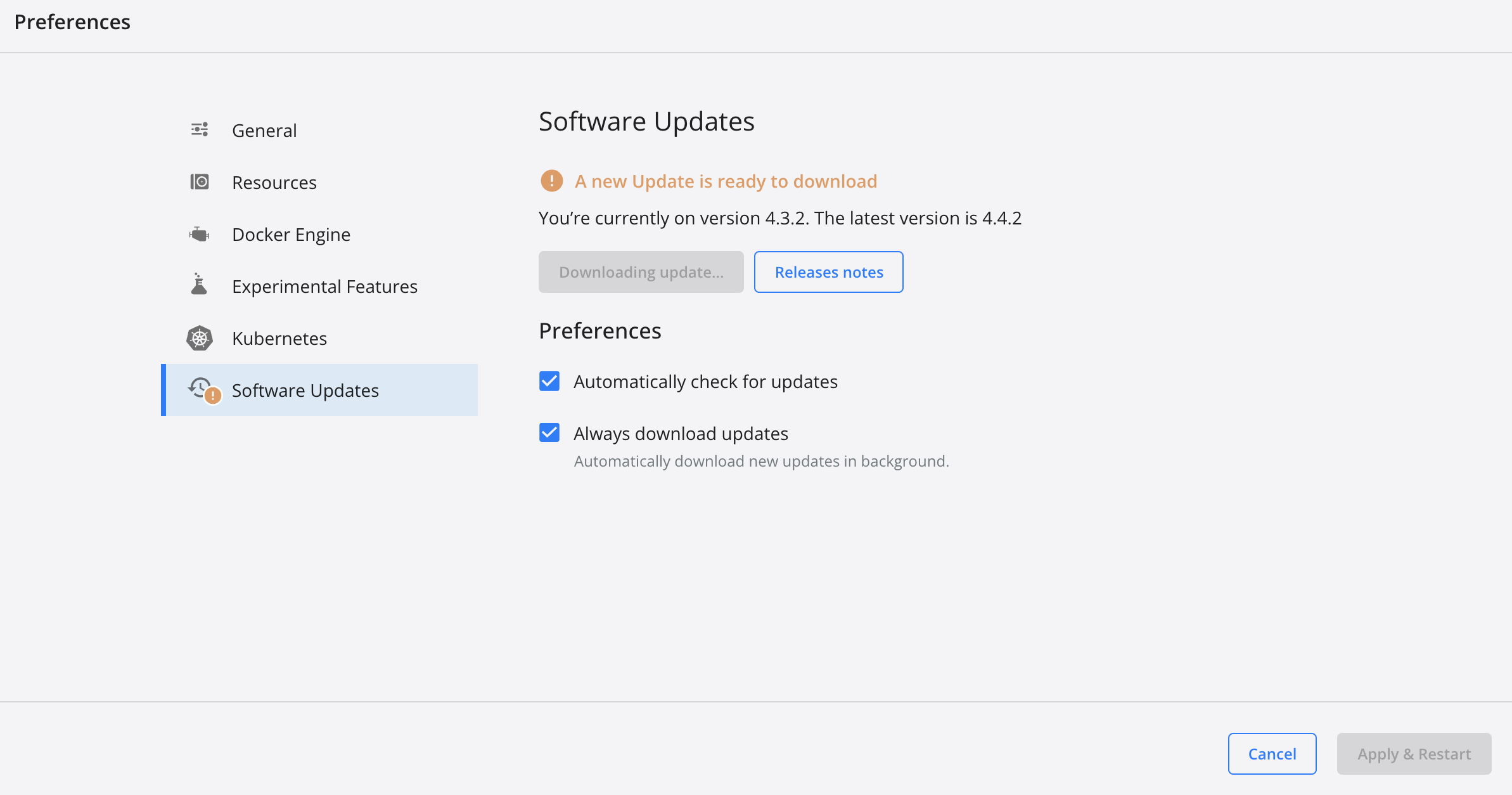Screen dimensions: 1512x795
Task: Uncheck Automatically check for updates
Action: 549,381
